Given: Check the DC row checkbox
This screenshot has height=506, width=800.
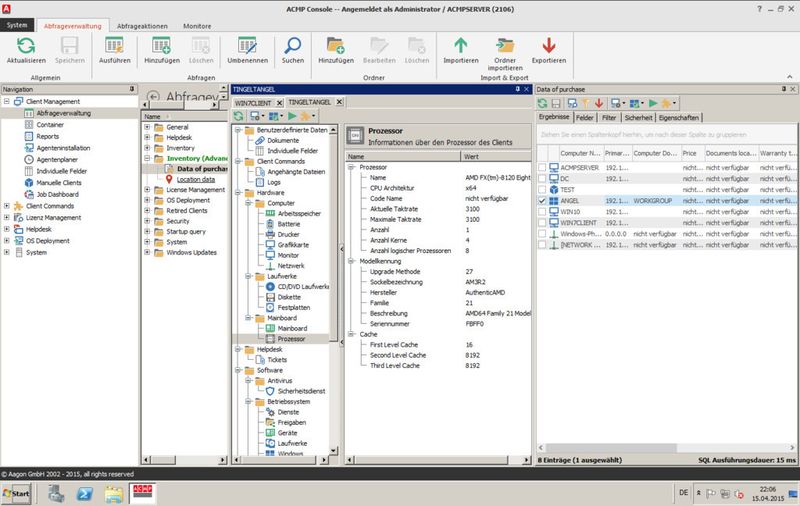Looking at the screenshot, I should (x=542, y=179).
